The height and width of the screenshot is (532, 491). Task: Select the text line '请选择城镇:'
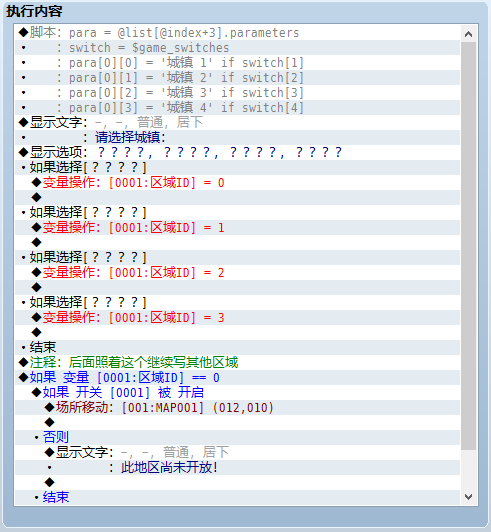coord(238,137)
